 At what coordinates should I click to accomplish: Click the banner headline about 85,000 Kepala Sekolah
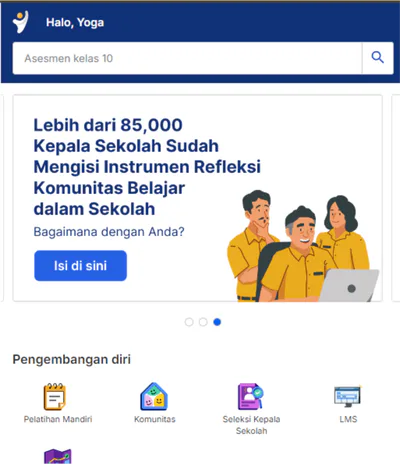coord(147,167)
